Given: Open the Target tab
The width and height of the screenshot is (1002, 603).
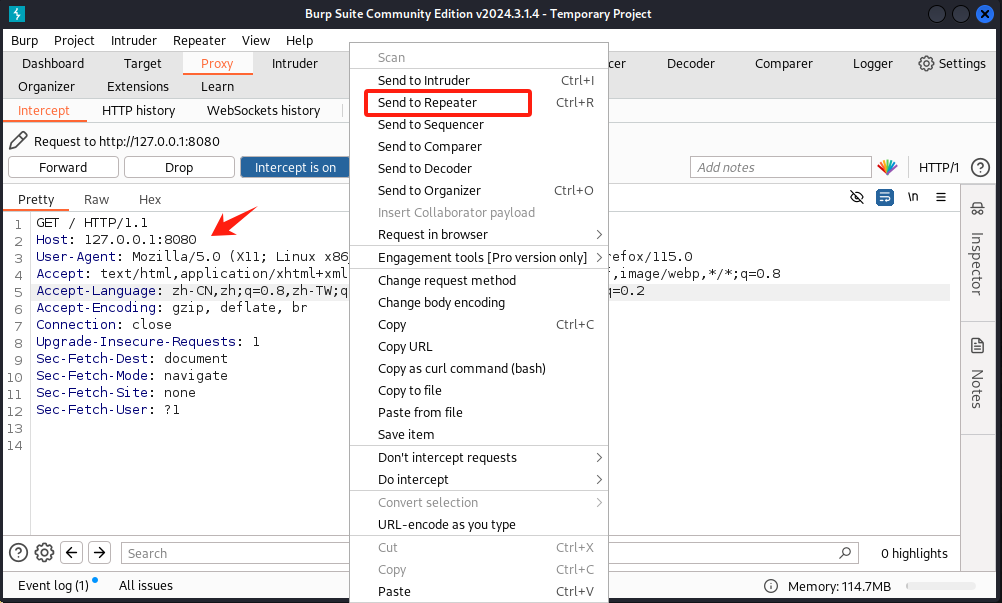Looking at the screenshot, I should pyautogui.click(x=143, y=63).
